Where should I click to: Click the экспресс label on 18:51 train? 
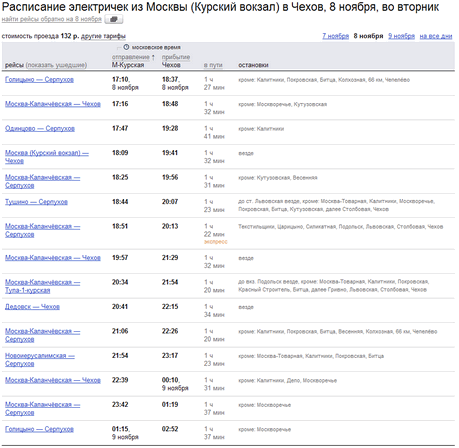(215, 242)
